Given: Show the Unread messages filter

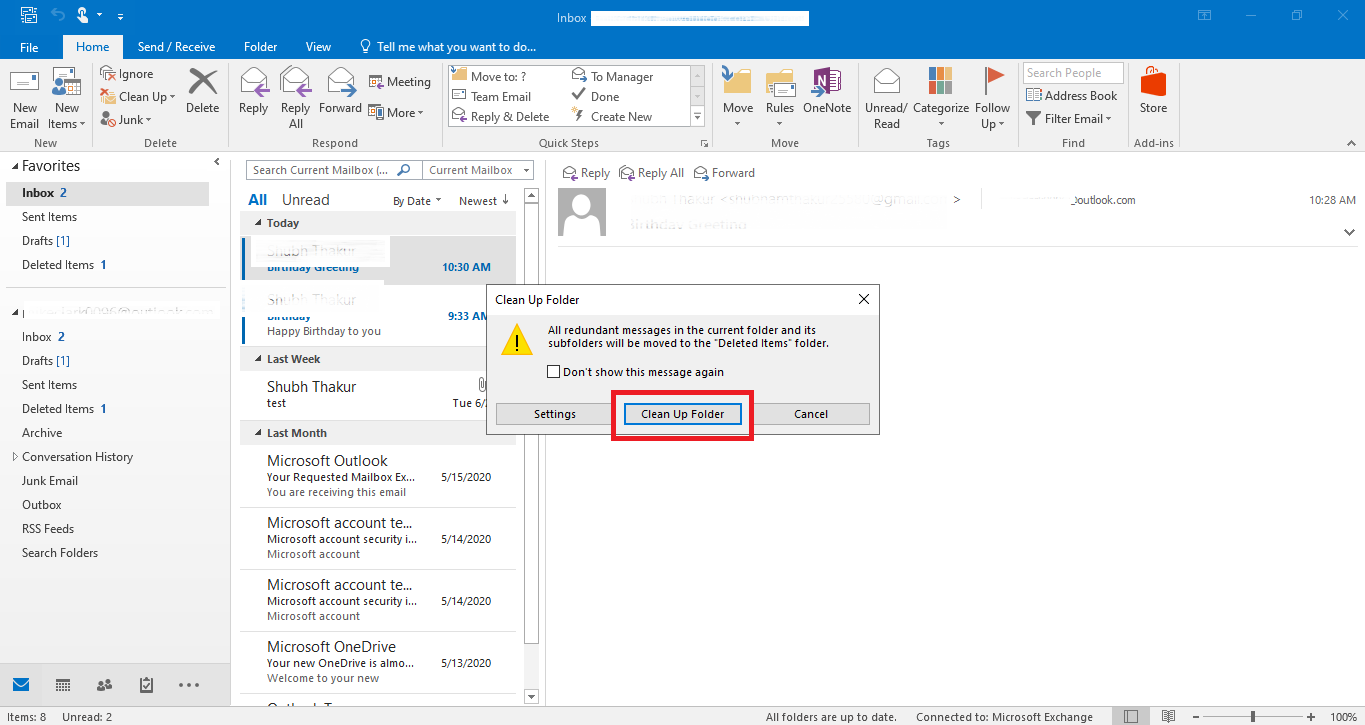Looking at the screenshot, I should 305,200.
